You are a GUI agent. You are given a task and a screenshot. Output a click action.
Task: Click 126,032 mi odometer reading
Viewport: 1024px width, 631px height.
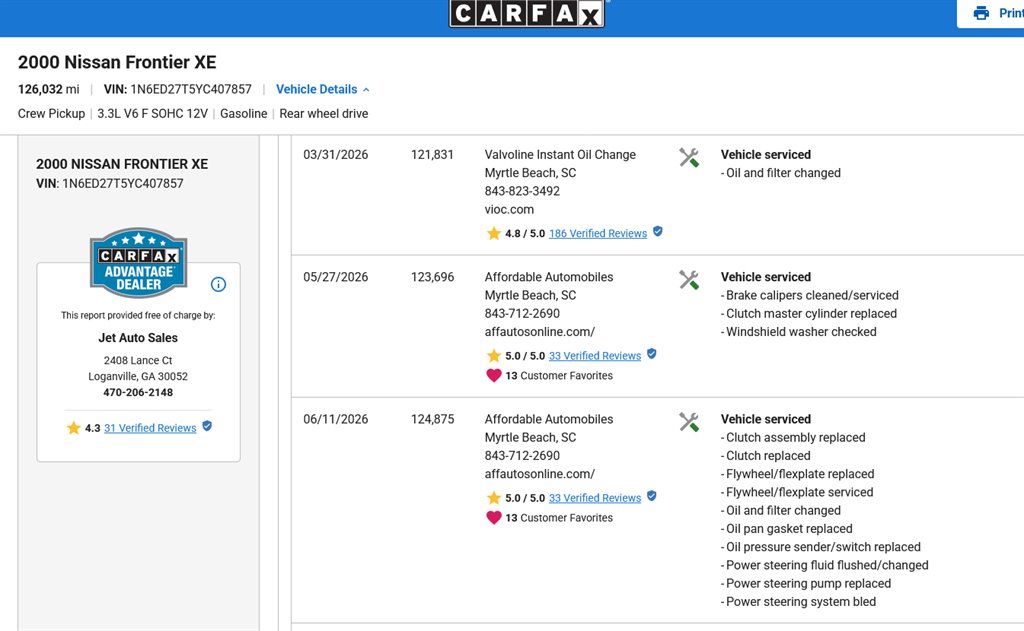click(48, 89)
